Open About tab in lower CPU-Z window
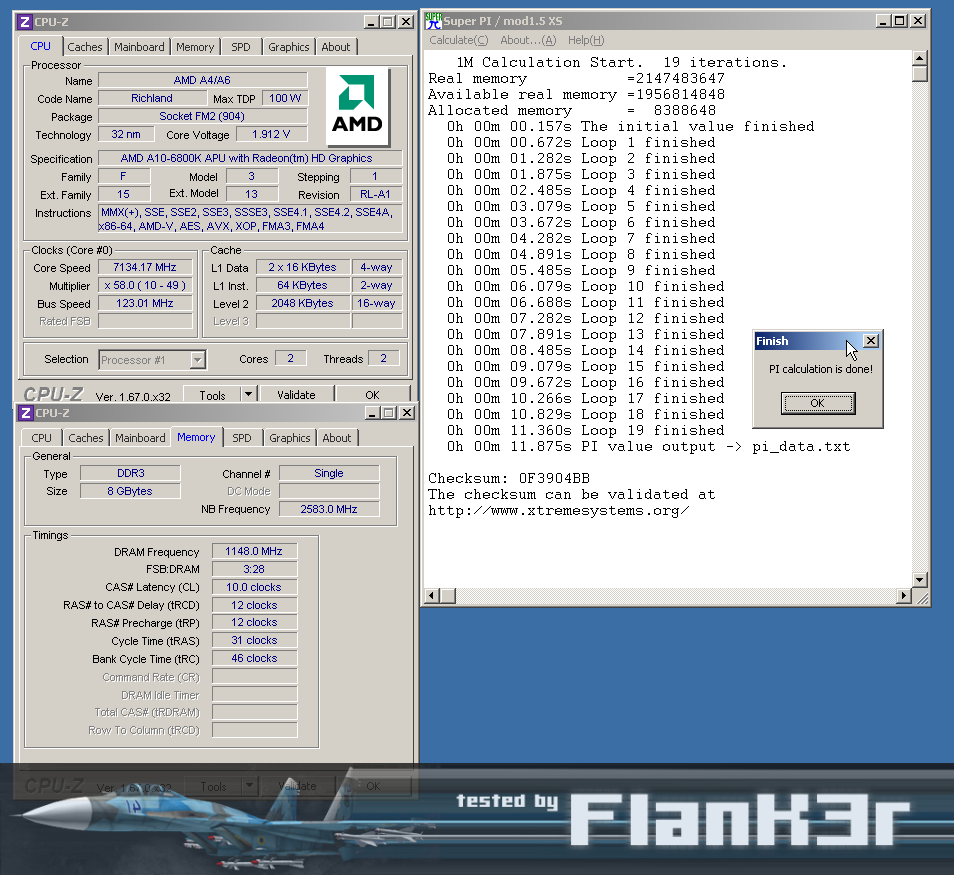The height and width of the screenshot is (875, 954). [336, 438]
